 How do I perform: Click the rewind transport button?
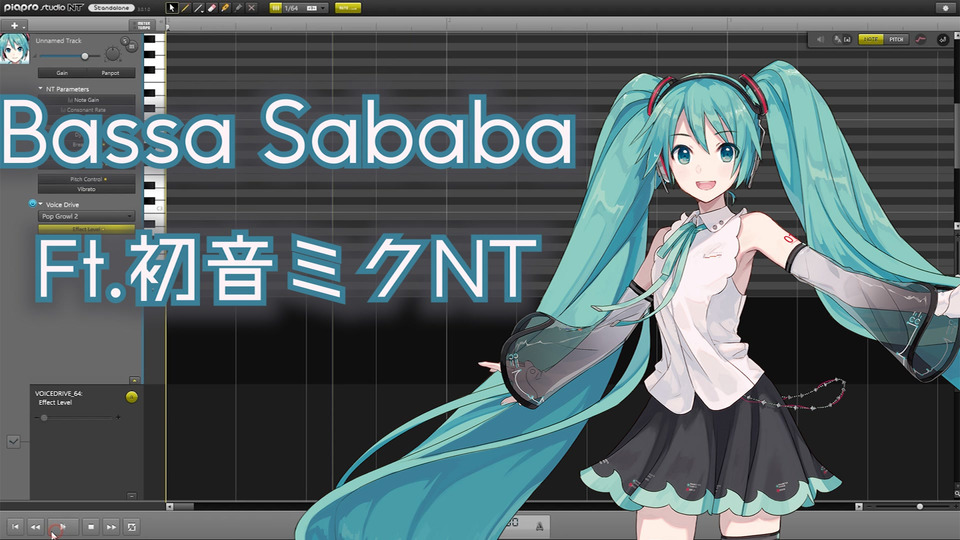(x=36, y=527)
